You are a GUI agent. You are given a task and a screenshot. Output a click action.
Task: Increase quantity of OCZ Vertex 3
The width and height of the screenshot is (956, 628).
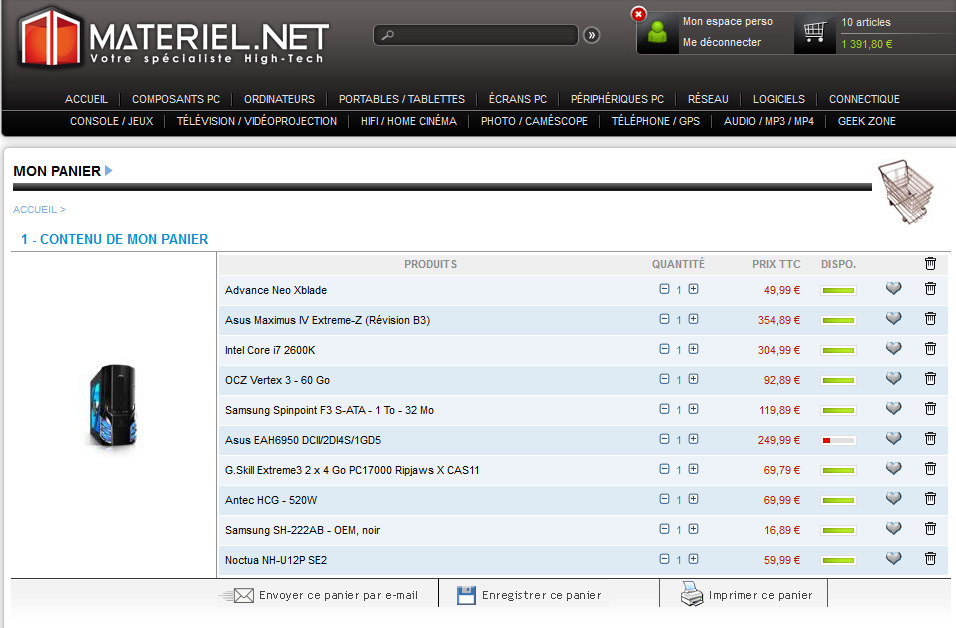coord(693,379)
